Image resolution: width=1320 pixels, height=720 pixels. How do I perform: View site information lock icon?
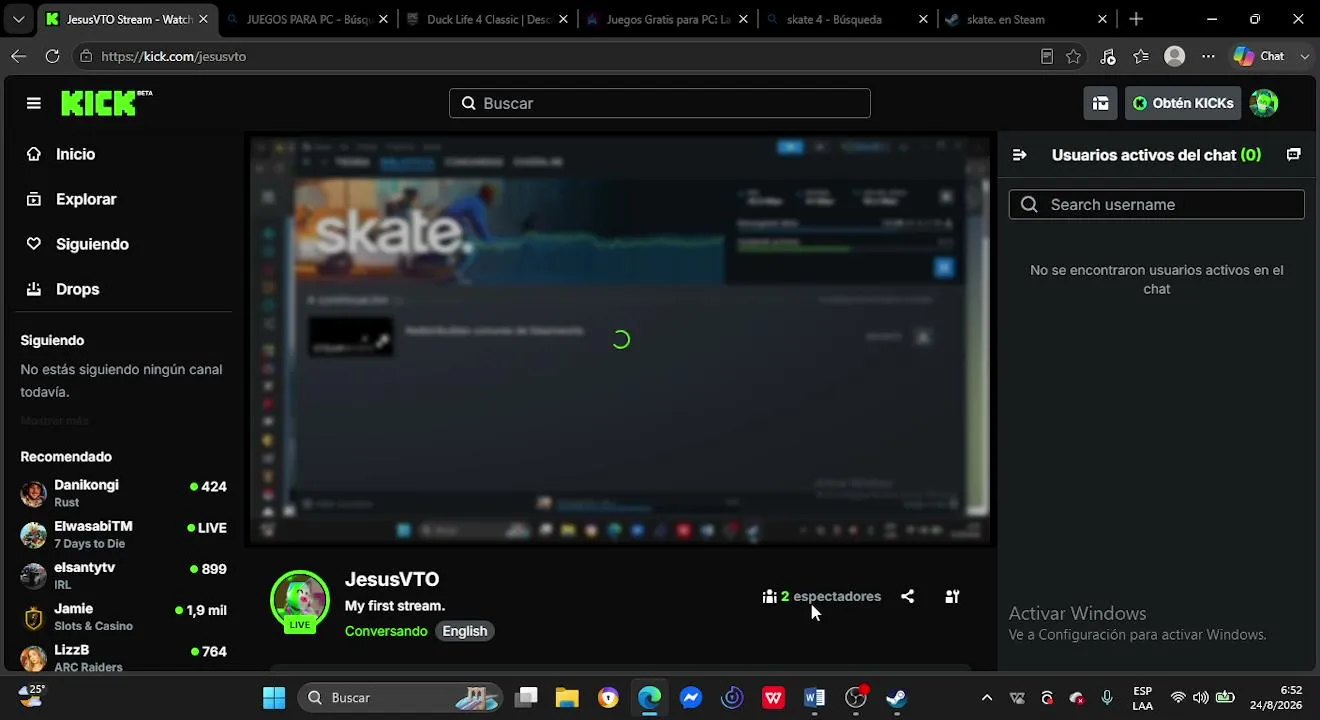pyautogui.click(x=87, y=56)
